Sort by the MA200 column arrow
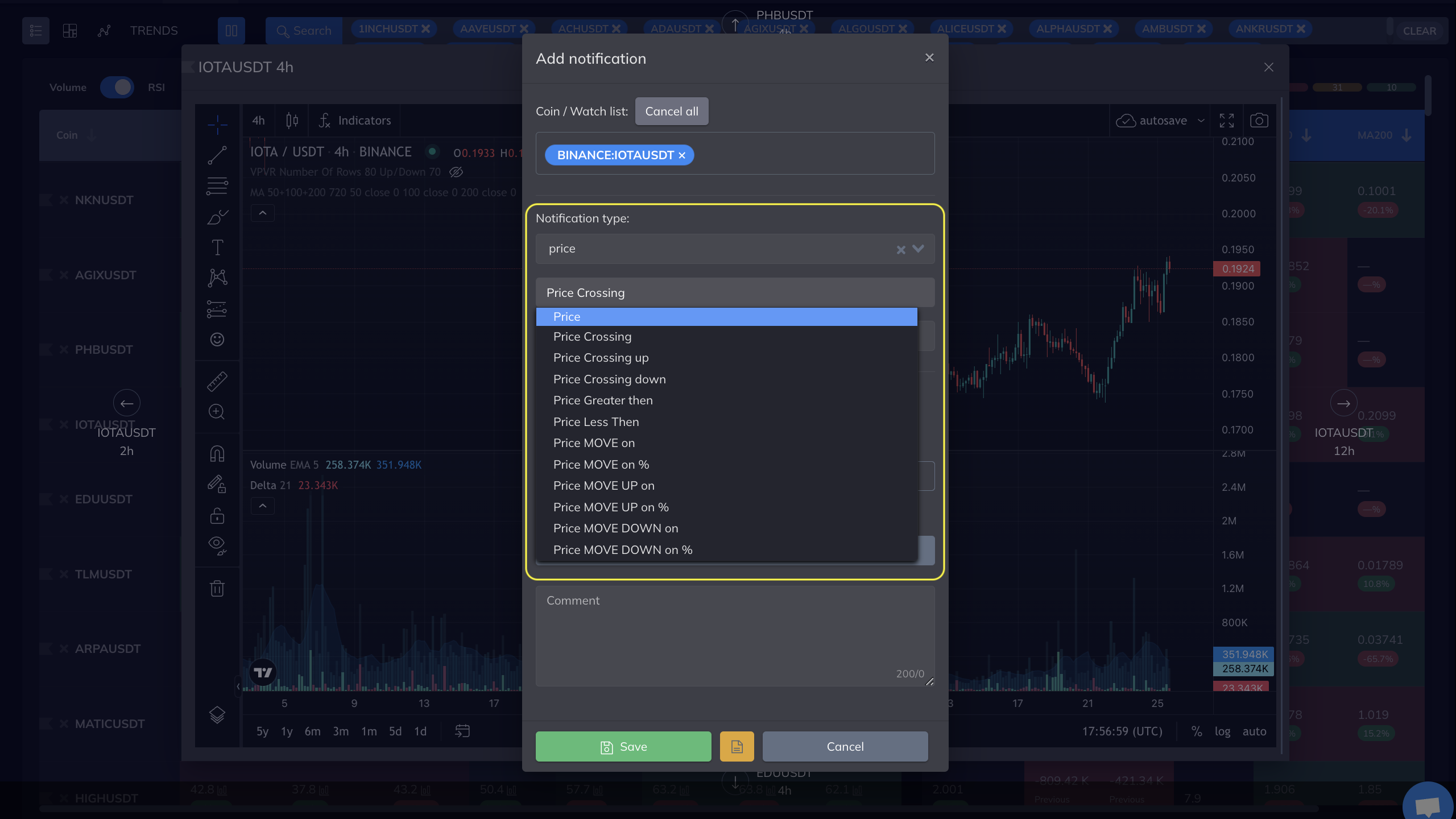This screenshot has height=819, width=1456. tap(1407, 135)
